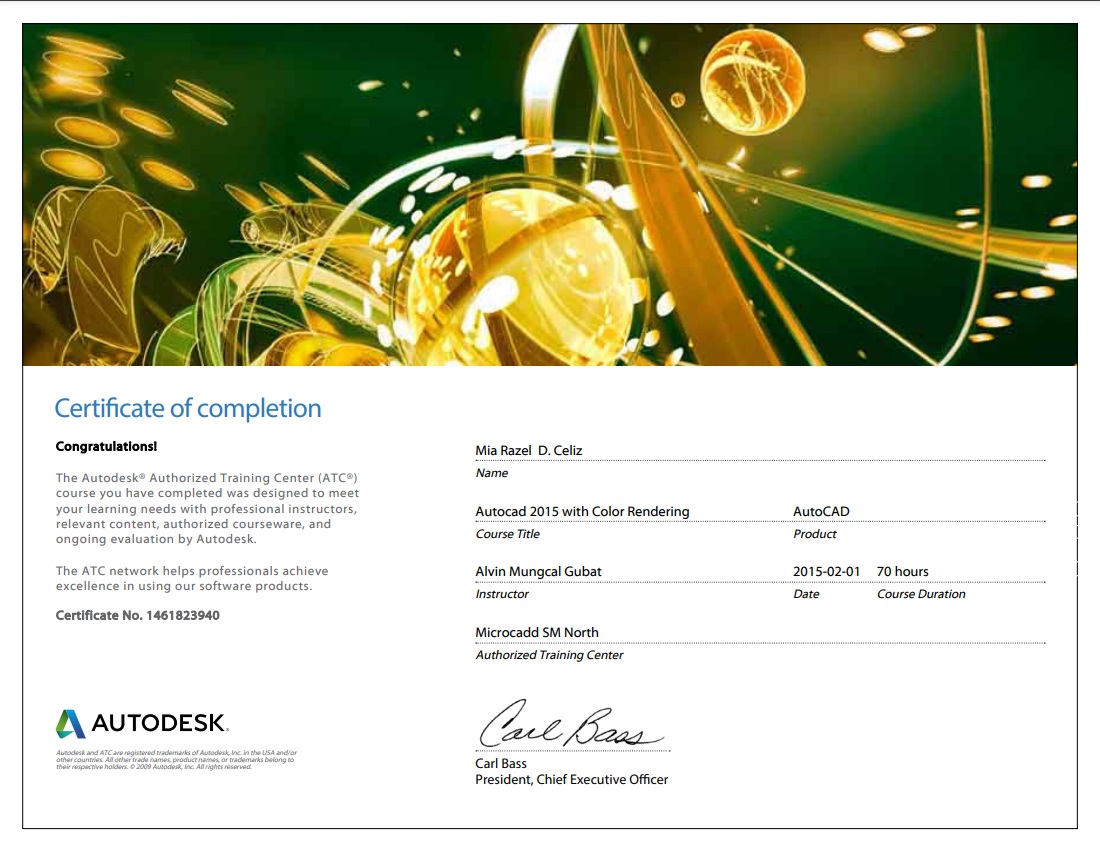The height and width of the screenshot is (851, 1100).
Task: Click the paragraph 'The ATC network helps professionals'
Action: coord(192,579)
